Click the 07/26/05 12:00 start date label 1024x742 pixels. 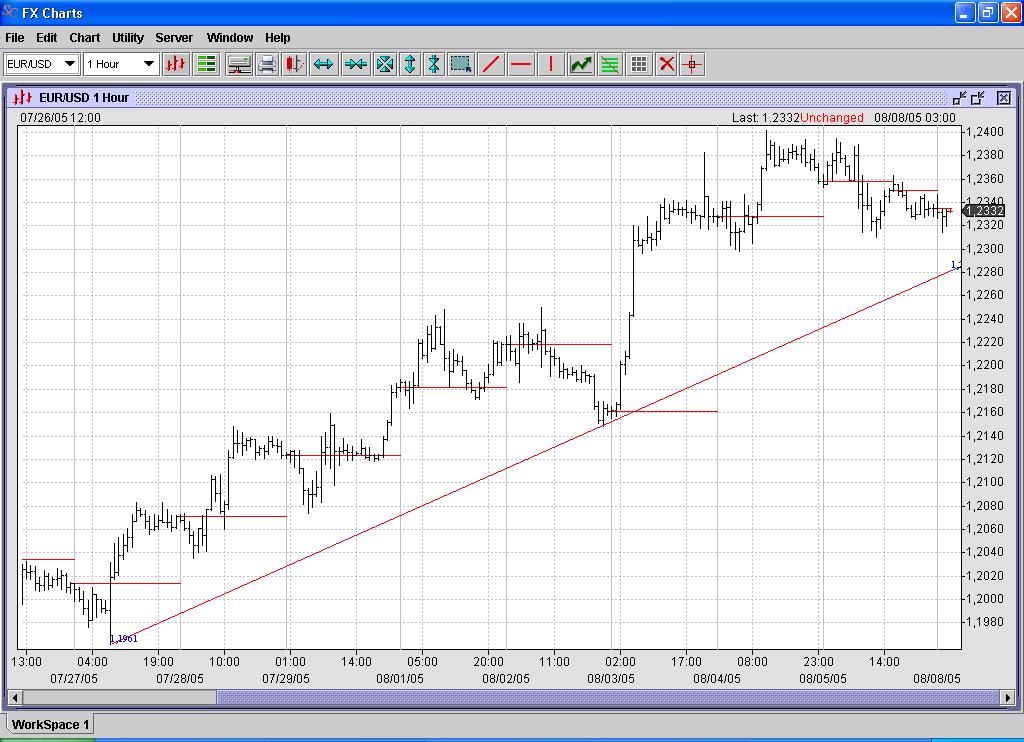(x=60, y=118)
